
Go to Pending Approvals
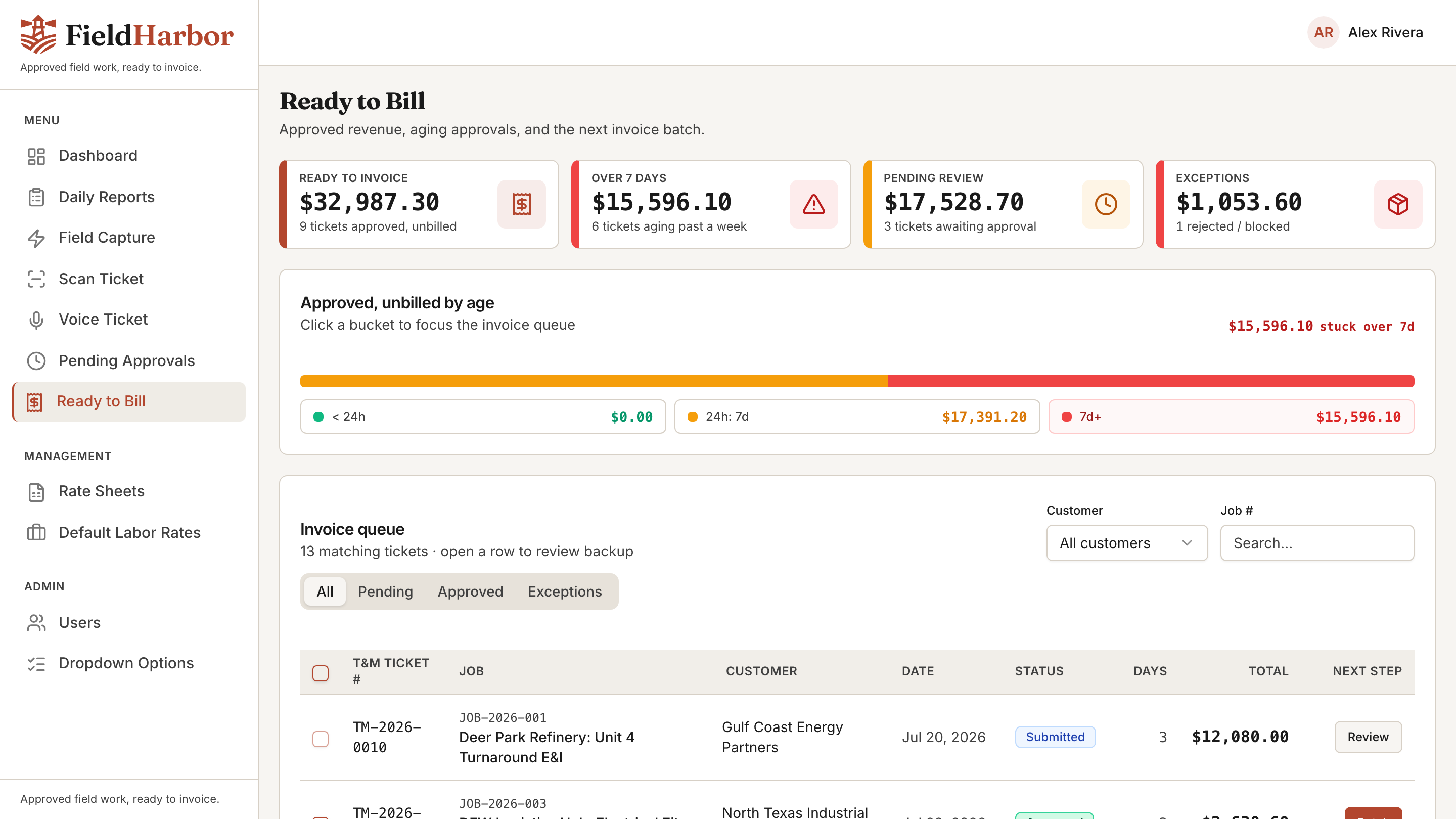(129, 360)
